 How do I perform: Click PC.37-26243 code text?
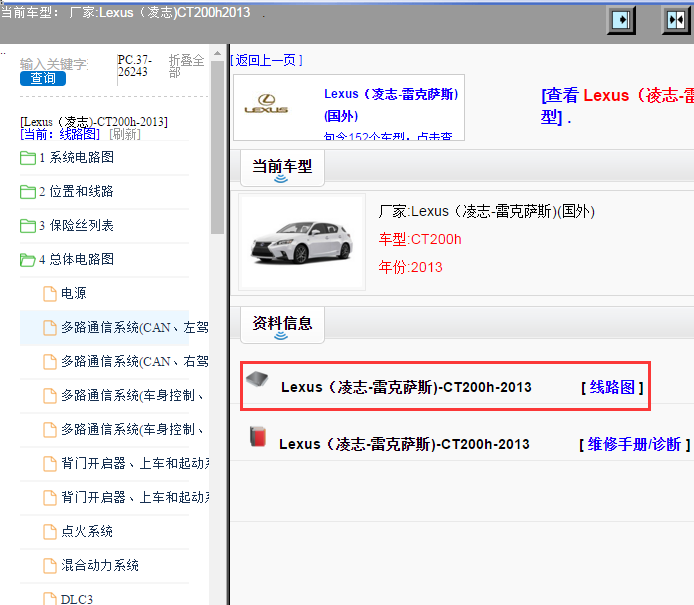point(135,66)
